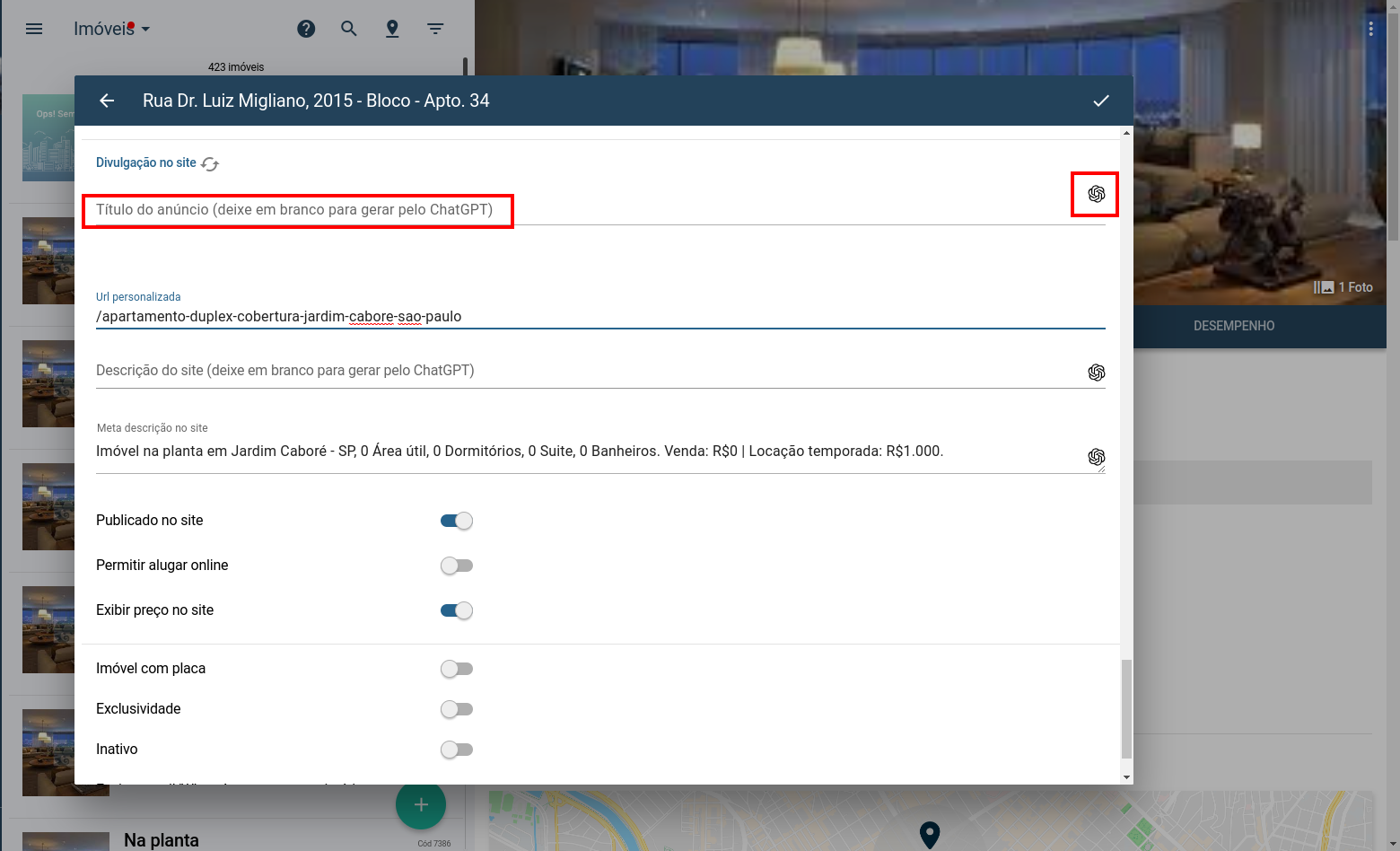Click the dialog scrollbar down arrow

1127,777
